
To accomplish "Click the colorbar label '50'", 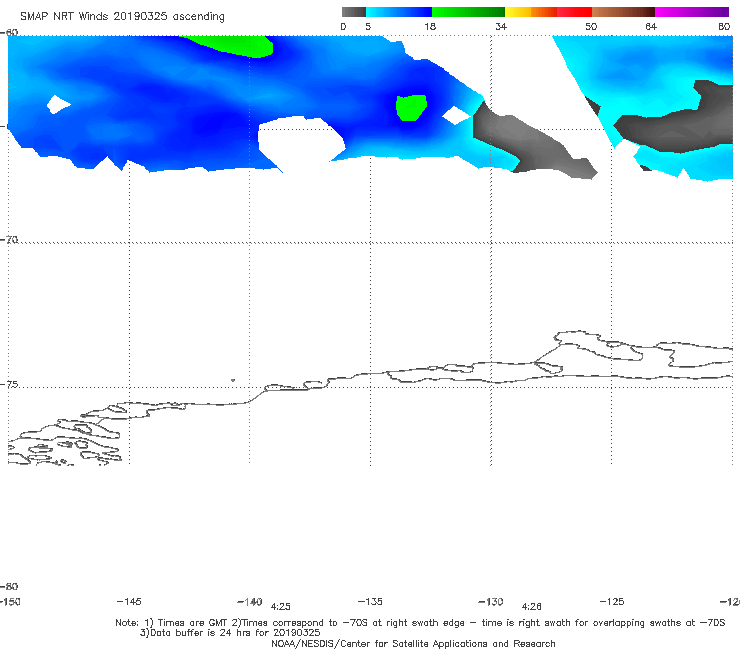I will [591, 26].
